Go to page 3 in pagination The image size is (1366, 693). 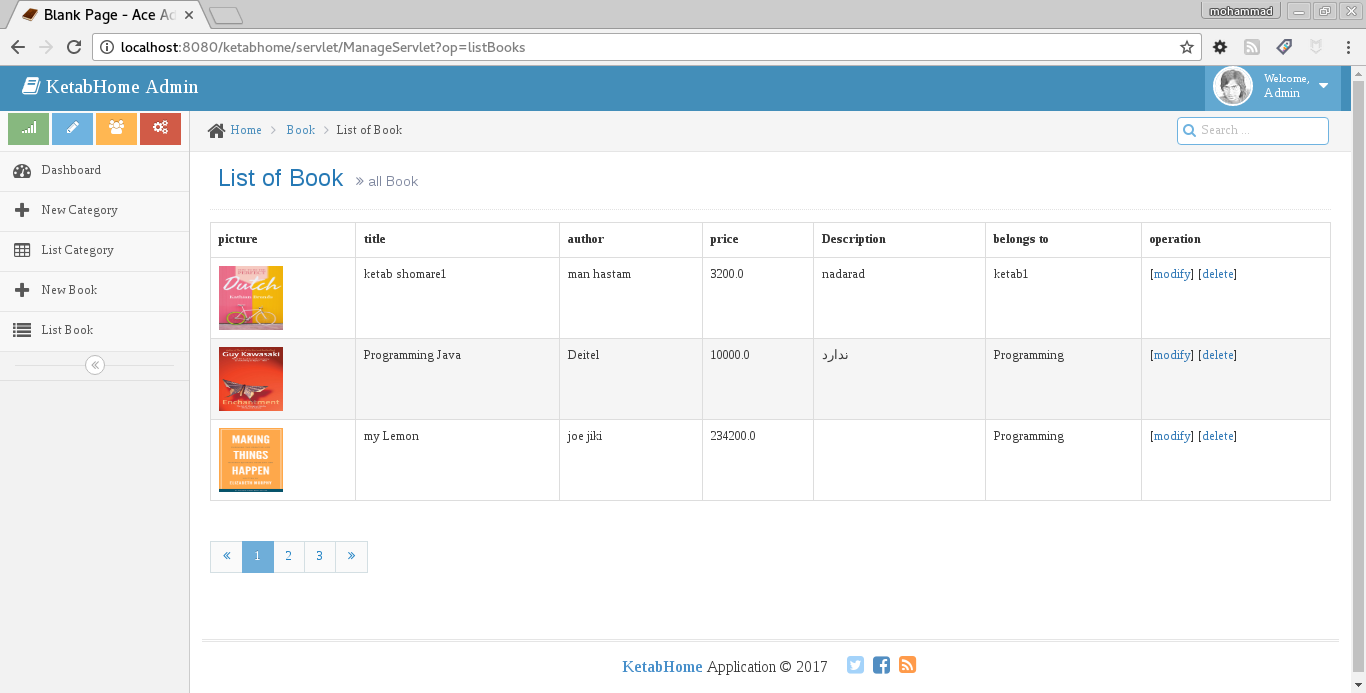320,557
